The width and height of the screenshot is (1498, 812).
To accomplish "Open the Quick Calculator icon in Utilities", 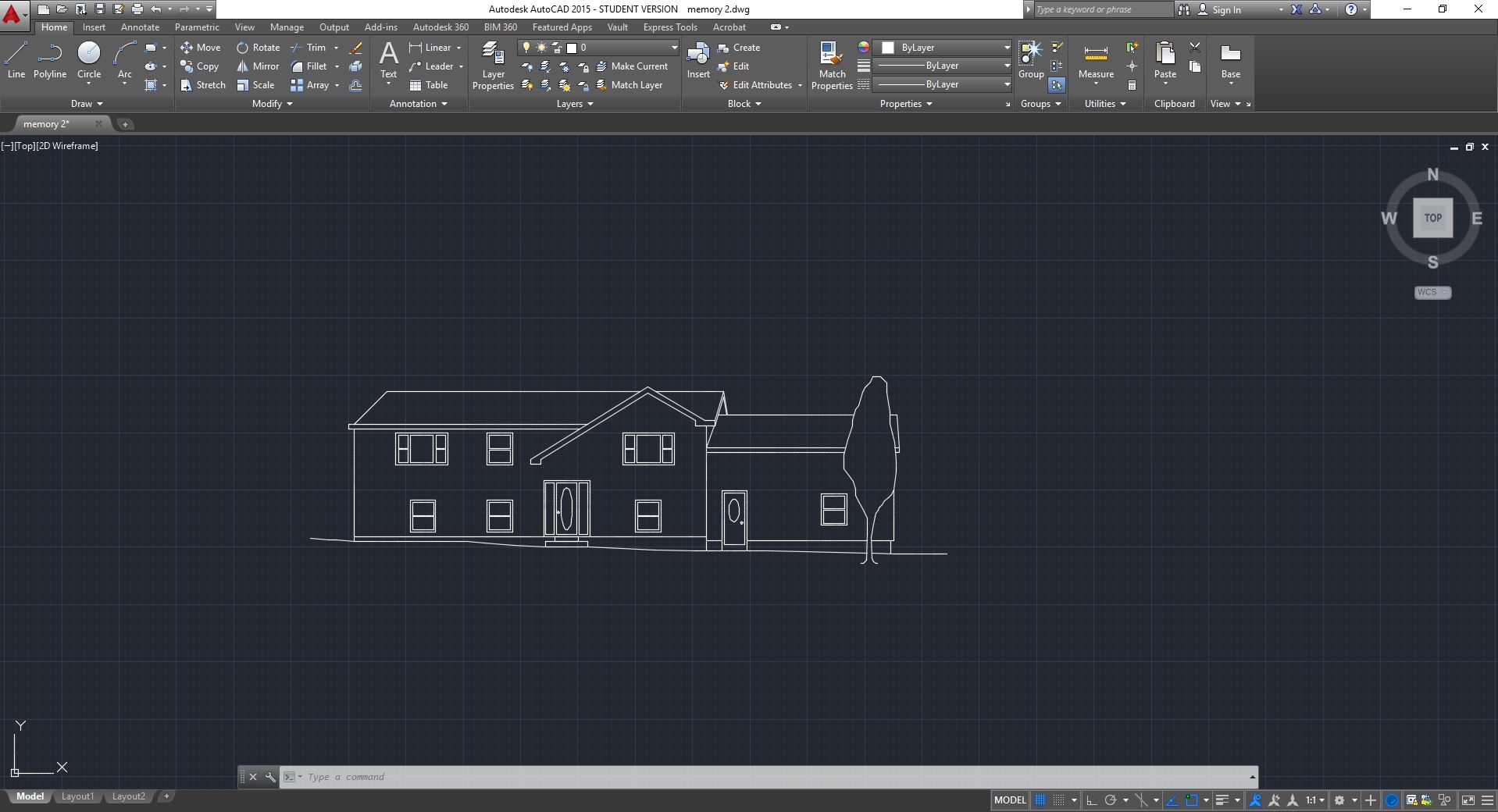I will click(x=1132, y=85).
